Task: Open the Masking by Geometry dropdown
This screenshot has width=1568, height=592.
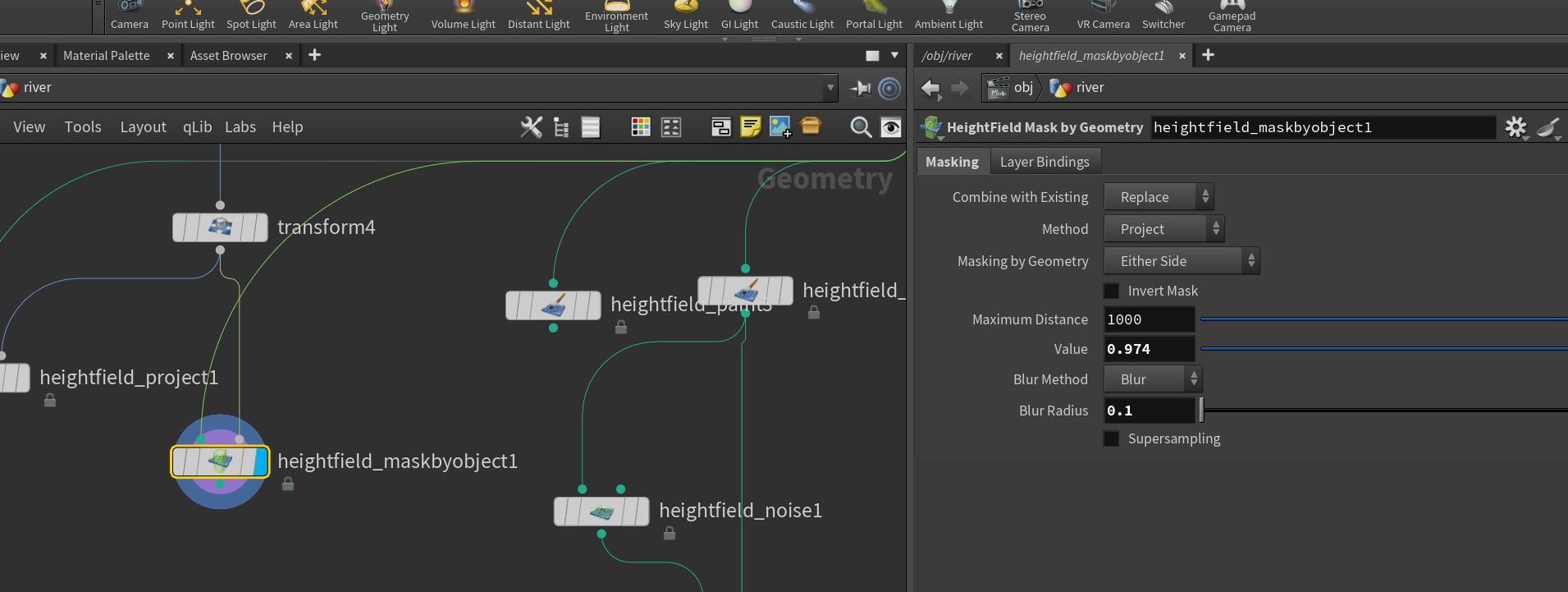Action: 1182,261
